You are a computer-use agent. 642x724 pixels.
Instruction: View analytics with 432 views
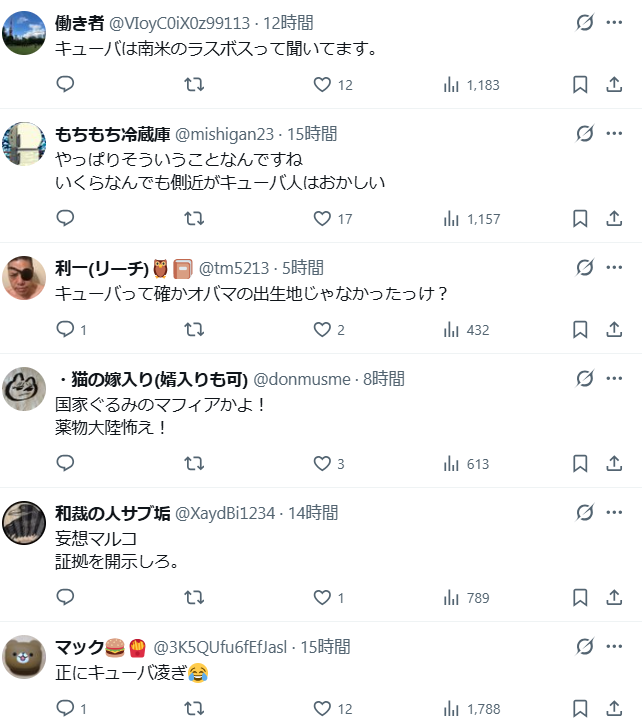tap(466, 329)
